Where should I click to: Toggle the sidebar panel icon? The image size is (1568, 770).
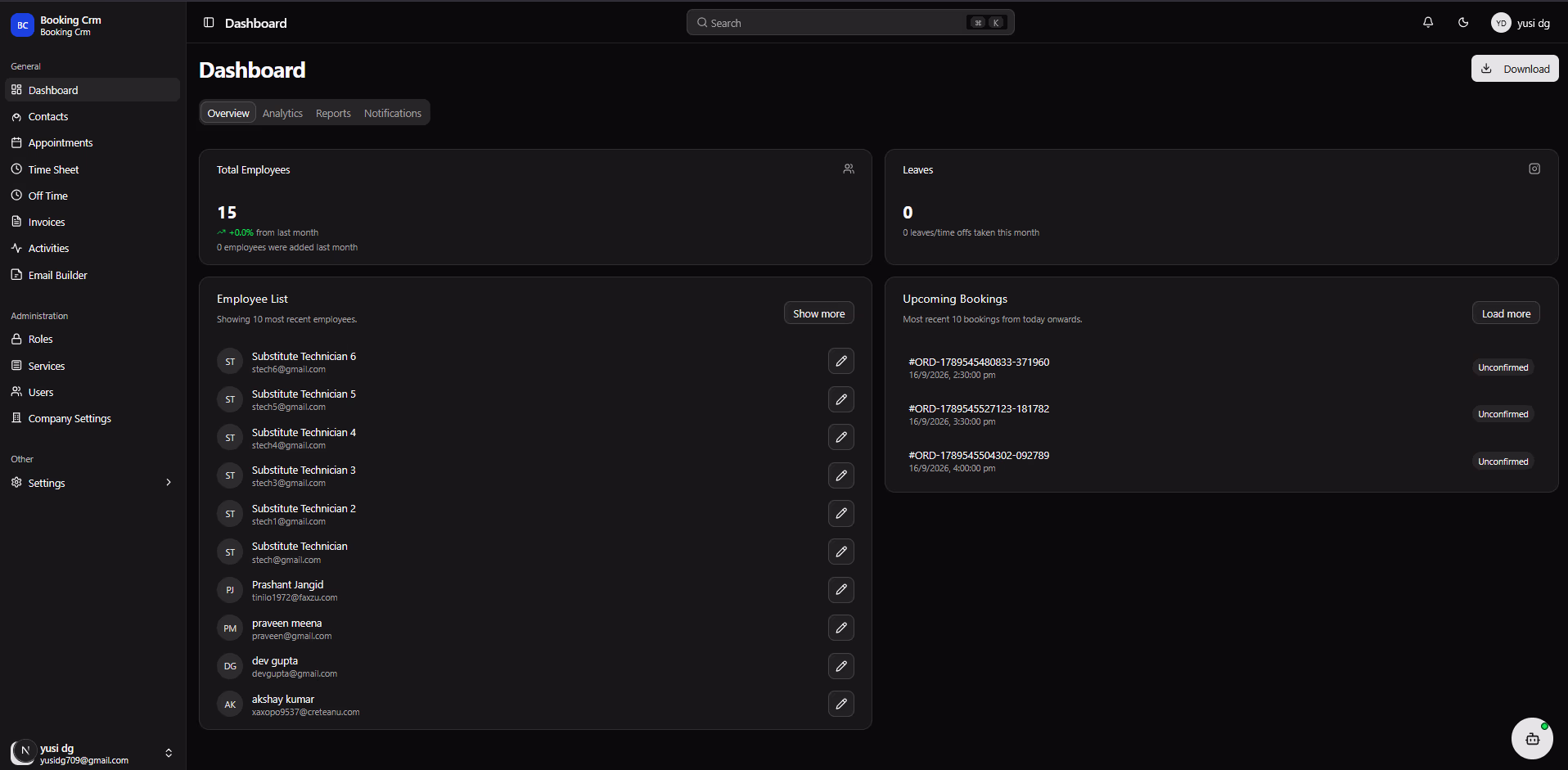pyautogui.click(x=209, y=23)
